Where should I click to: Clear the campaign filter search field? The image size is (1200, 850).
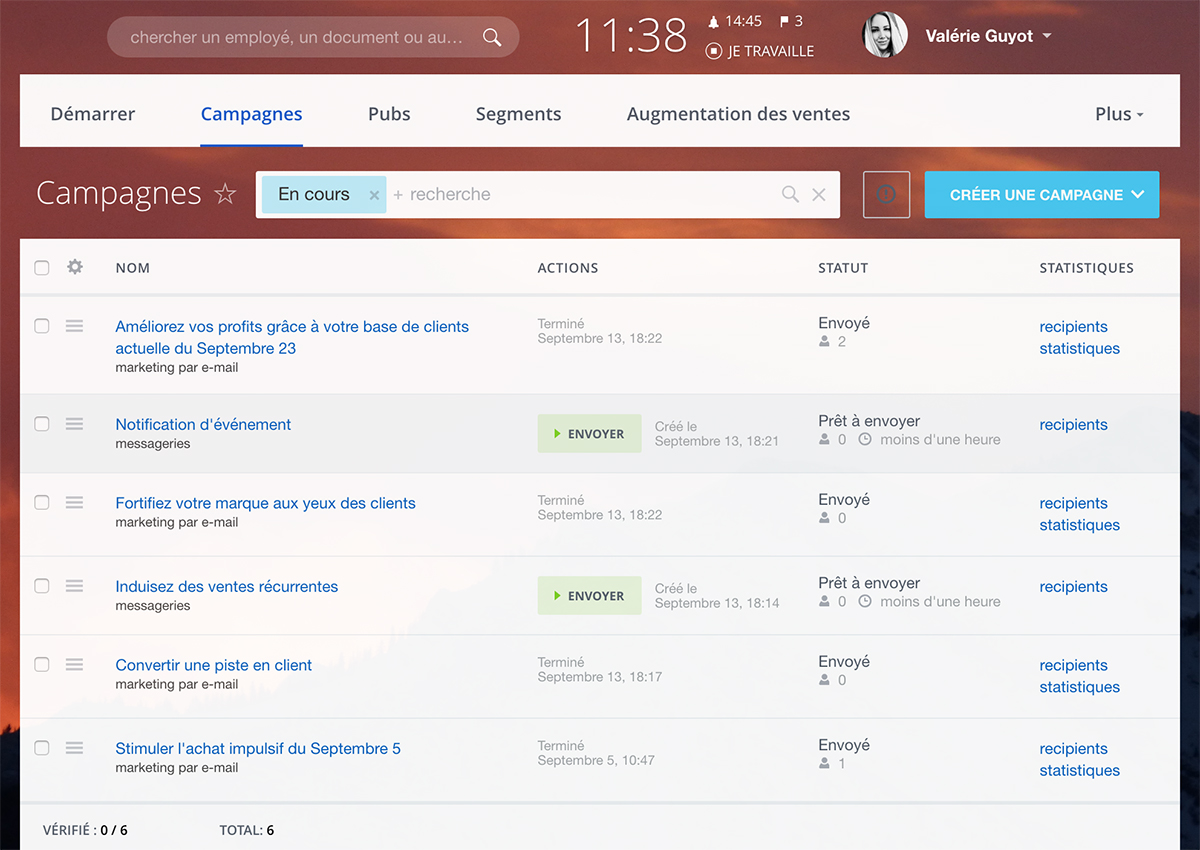tap(819, 195)
